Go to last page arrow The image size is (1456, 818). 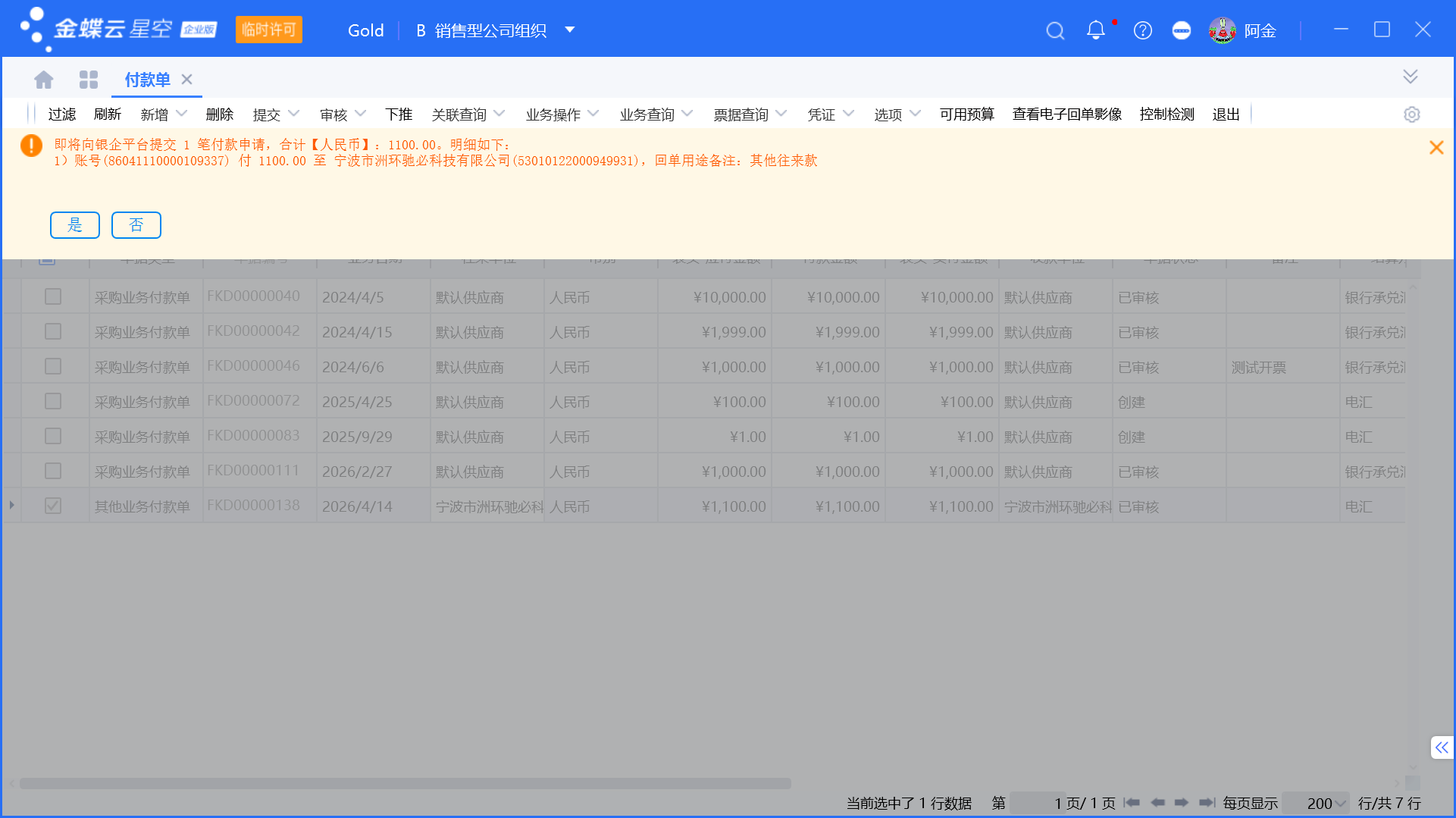[1207, 802]
